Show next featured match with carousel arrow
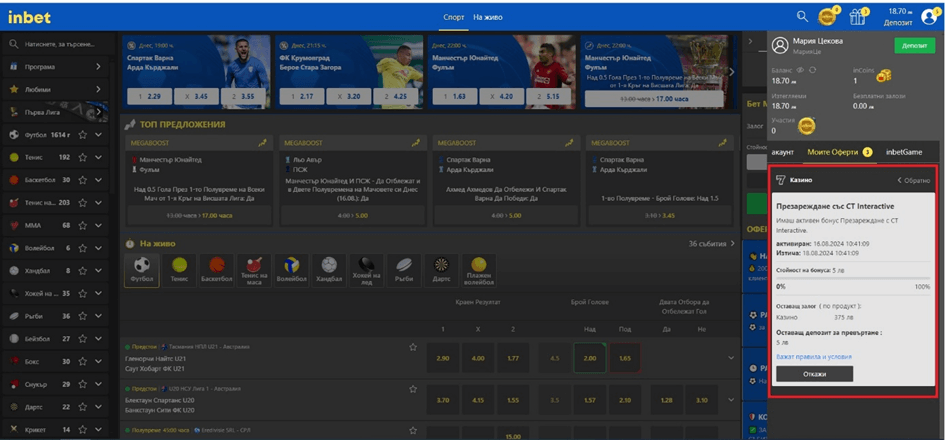This screenshot has width=945, height=440. (x=732, y=71)
